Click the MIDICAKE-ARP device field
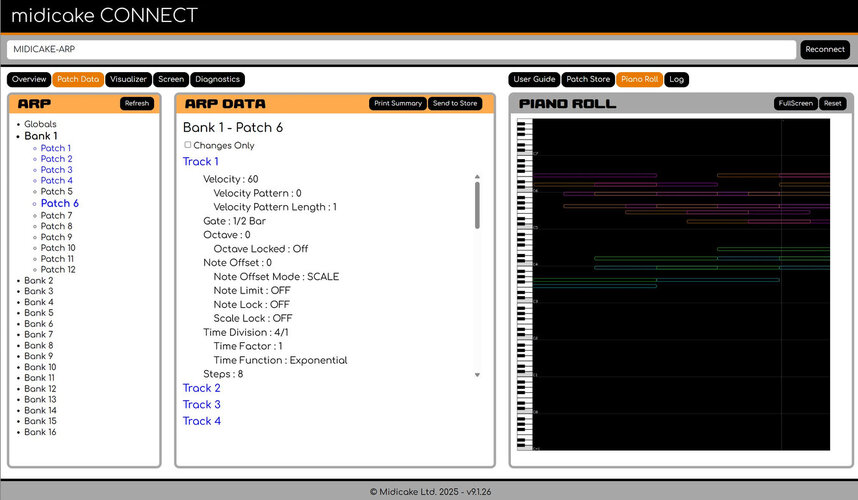 (x=401, y=49)
